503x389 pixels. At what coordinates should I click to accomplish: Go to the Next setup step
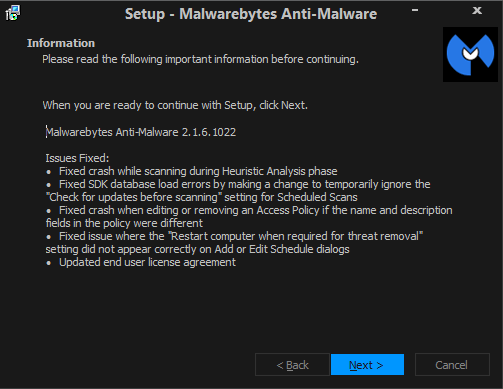point(367,365)
